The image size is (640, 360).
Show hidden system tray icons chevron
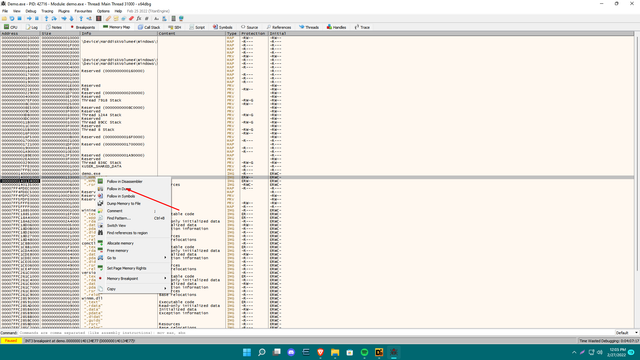coord(574,352)
